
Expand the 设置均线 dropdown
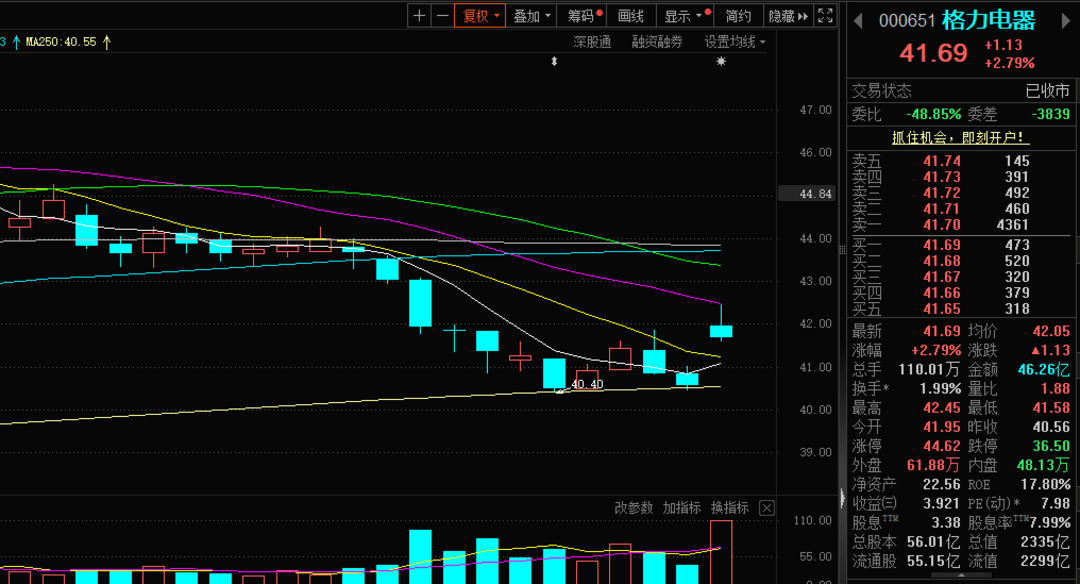pyautogui.click(x=734, y=42)
